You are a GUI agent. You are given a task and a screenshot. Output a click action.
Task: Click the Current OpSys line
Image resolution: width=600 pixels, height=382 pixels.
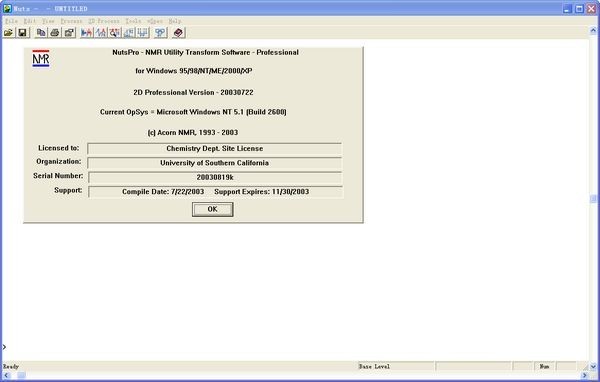(193, 112)
